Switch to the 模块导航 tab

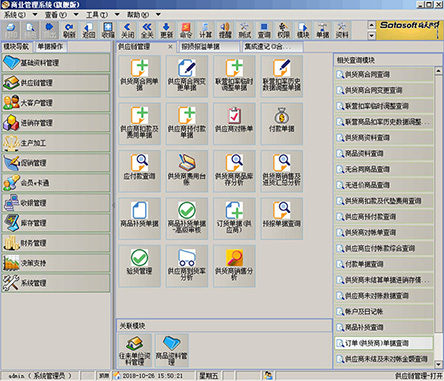click(17, 47)
